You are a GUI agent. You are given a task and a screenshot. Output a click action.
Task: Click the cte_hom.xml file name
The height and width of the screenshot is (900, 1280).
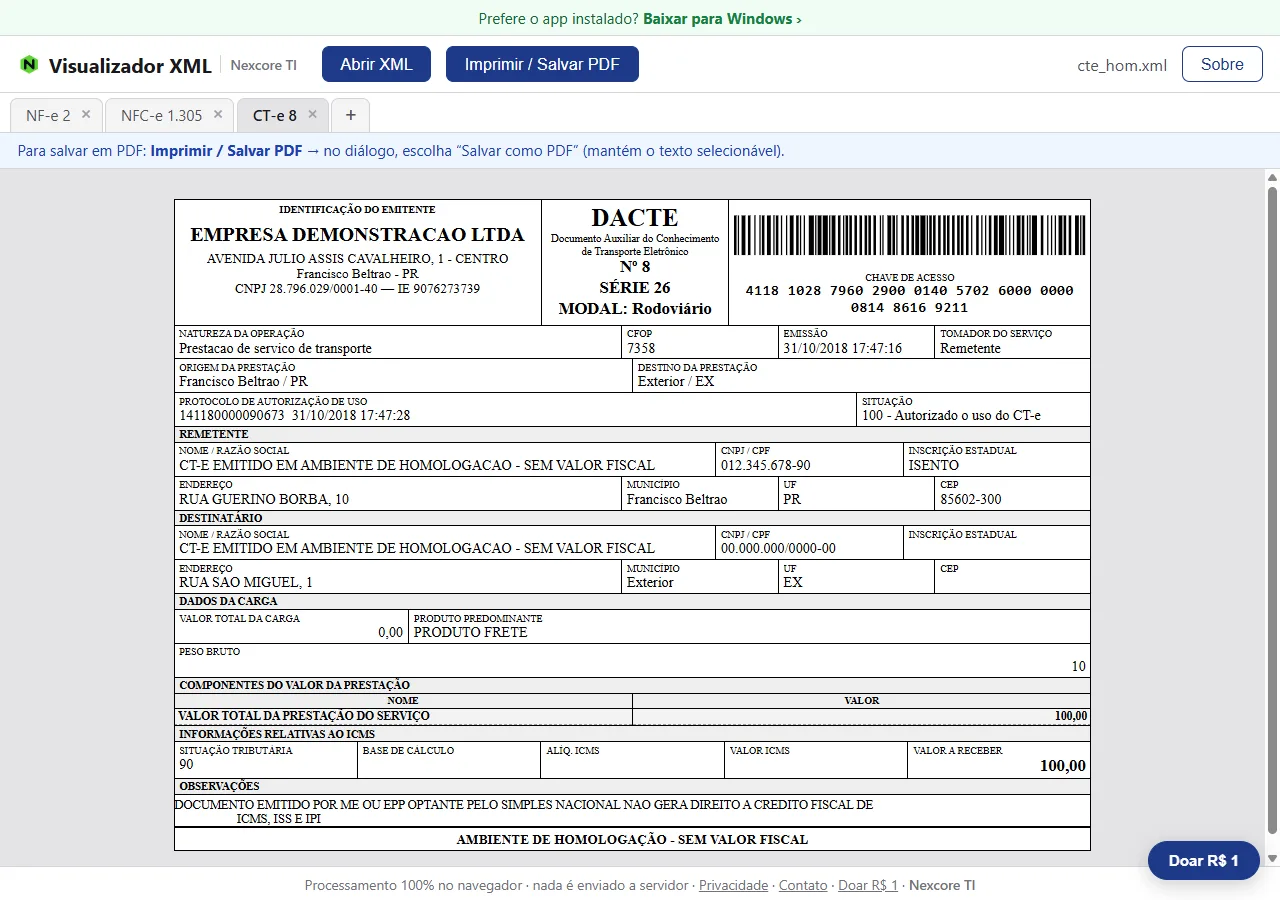pos(1122,65)
